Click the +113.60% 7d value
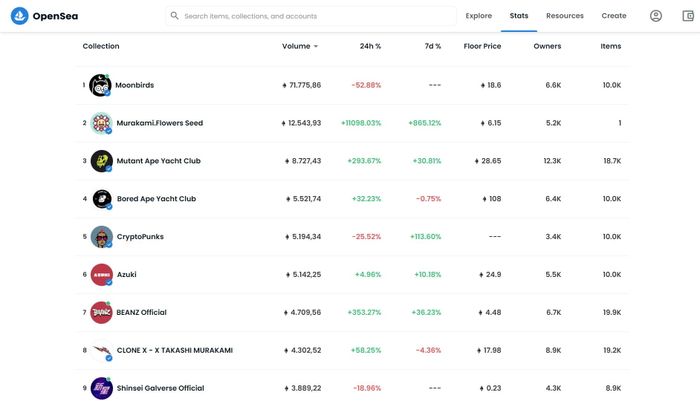The height and width of the screenshot is (401, 700). [x=425, y=237]
